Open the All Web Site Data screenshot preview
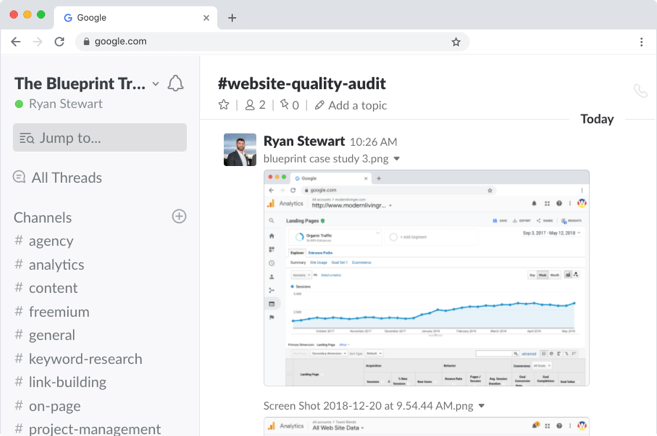 [427, 426]
